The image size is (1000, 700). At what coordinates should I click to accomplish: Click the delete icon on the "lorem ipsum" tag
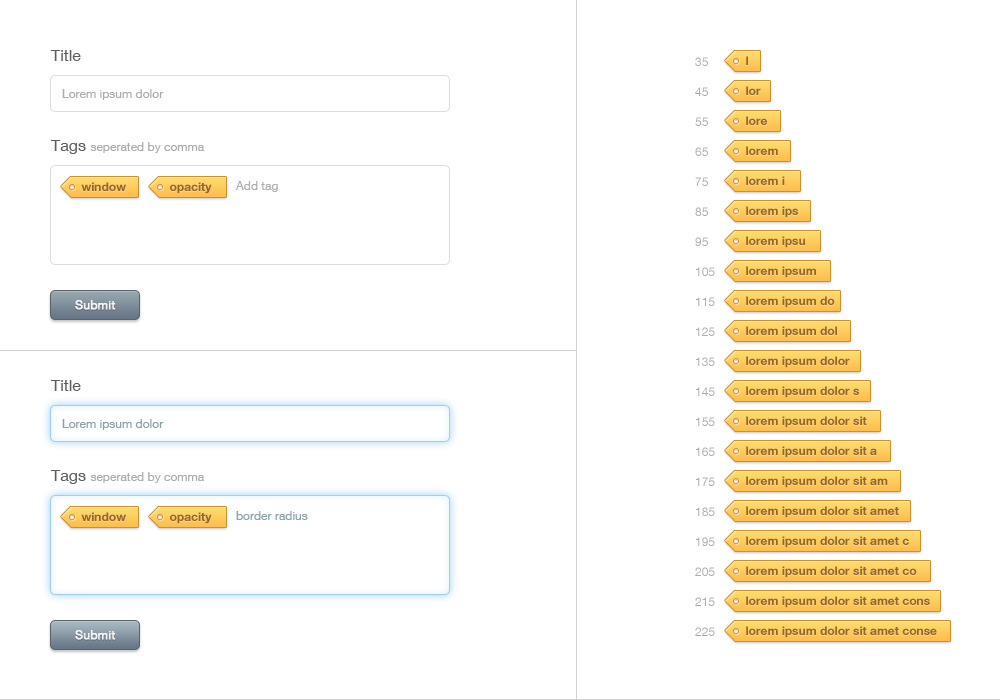coord(738,271)
